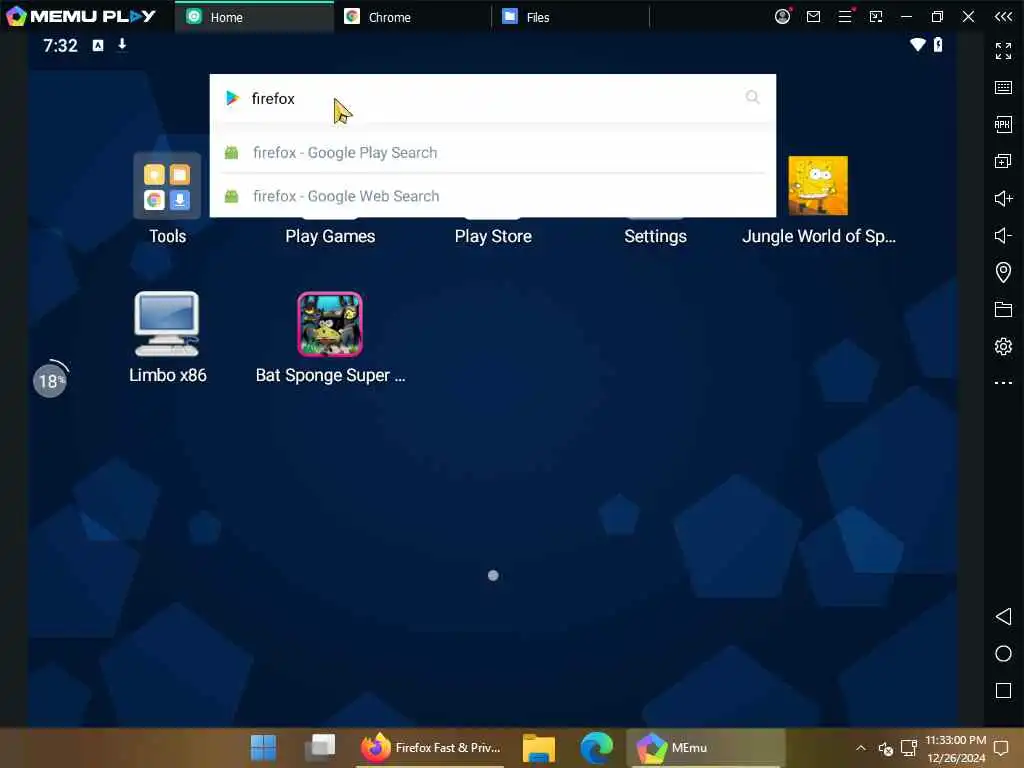Increase volume with the speaker plus icon
This screenshot has width=1024, height=768.
pyautogui.click(x=1003, y=198)
